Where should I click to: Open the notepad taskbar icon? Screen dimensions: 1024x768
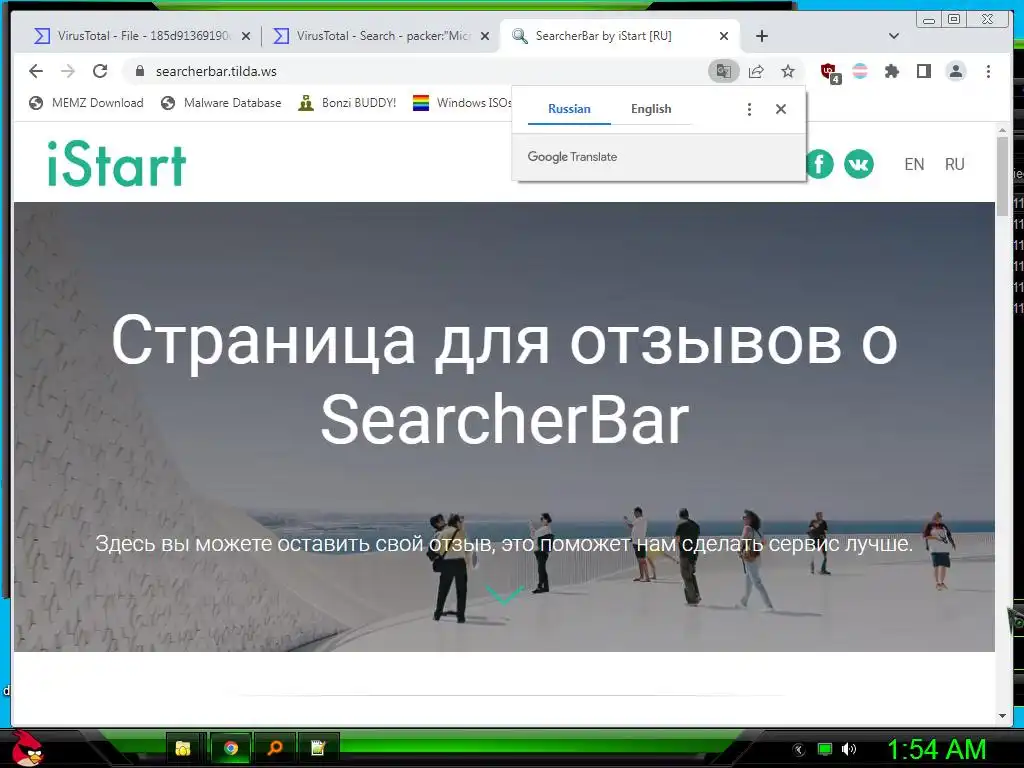(x=318, y=748)
